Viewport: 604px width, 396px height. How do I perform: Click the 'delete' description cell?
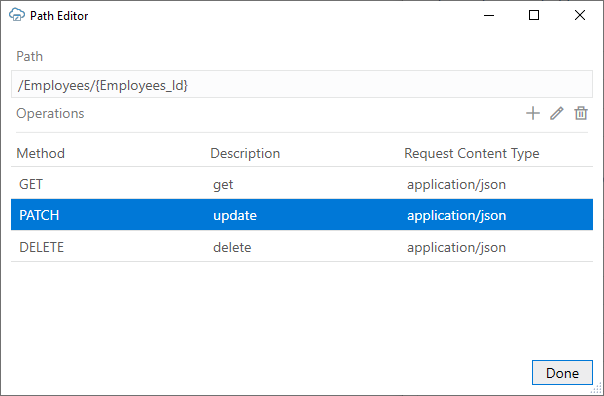coord(232,247)
